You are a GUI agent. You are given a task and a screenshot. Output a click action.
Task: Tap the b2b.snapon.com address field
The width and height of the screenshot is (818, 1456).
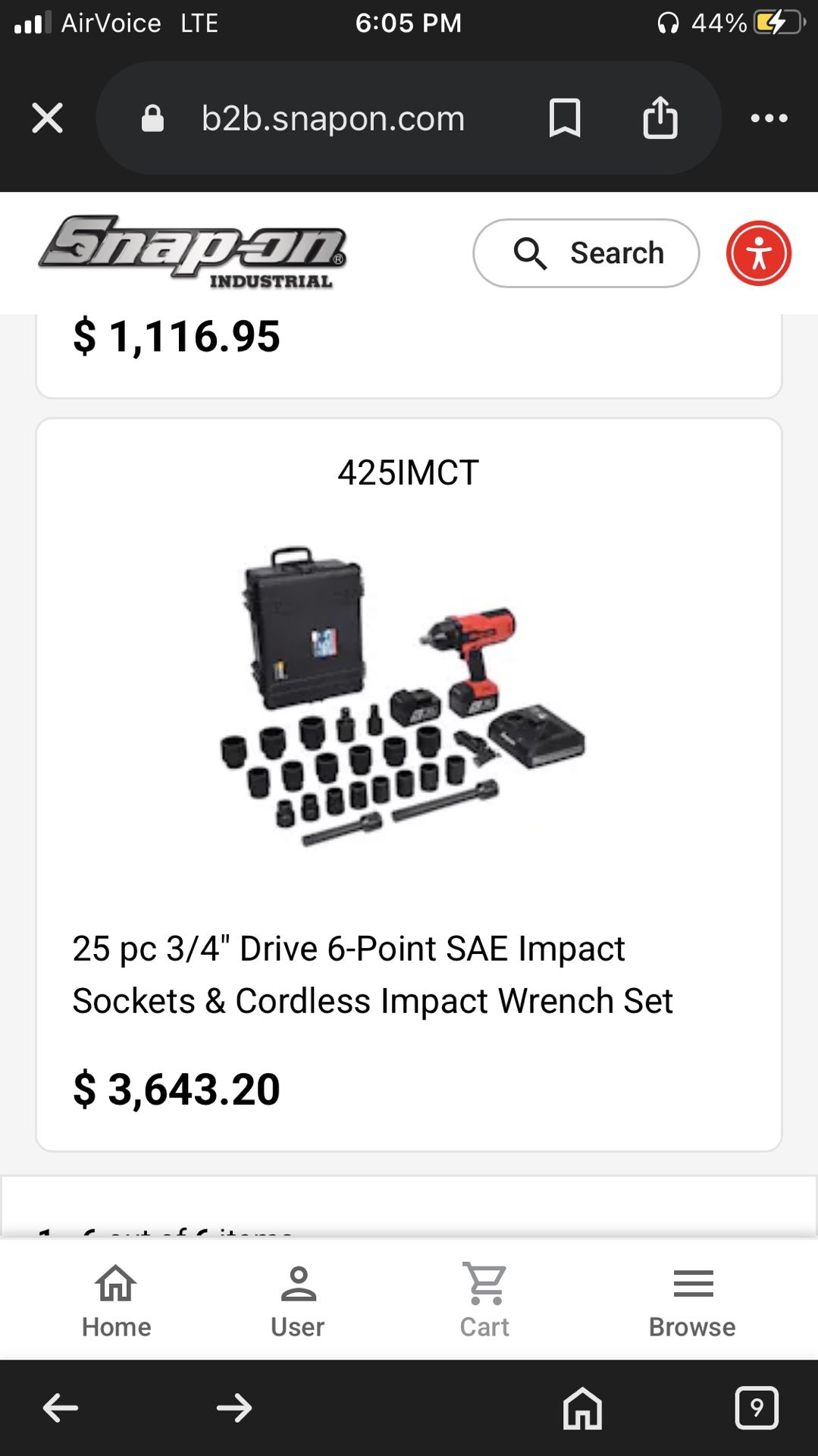pyautogui.click(x=333, y=118)
